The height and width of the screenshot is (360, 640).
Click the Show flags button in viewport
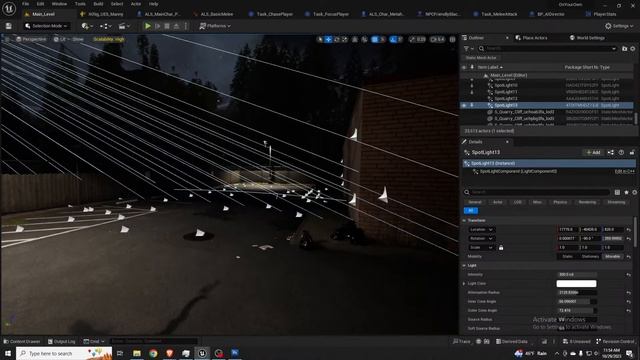[78, 39]
